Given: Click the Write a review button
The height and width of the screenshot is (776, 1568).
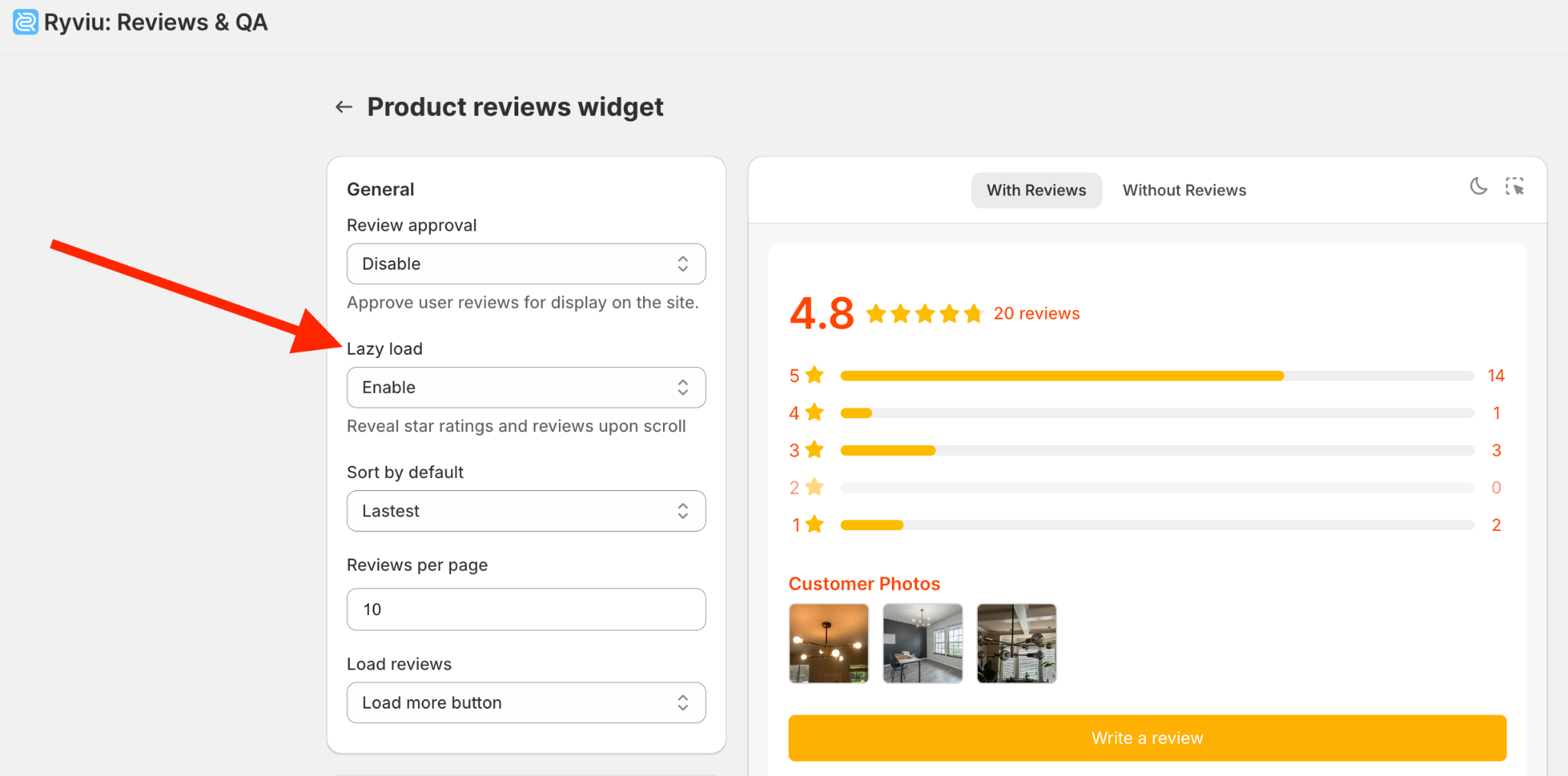Looking at the screenshot, I should click(1147, 738).
